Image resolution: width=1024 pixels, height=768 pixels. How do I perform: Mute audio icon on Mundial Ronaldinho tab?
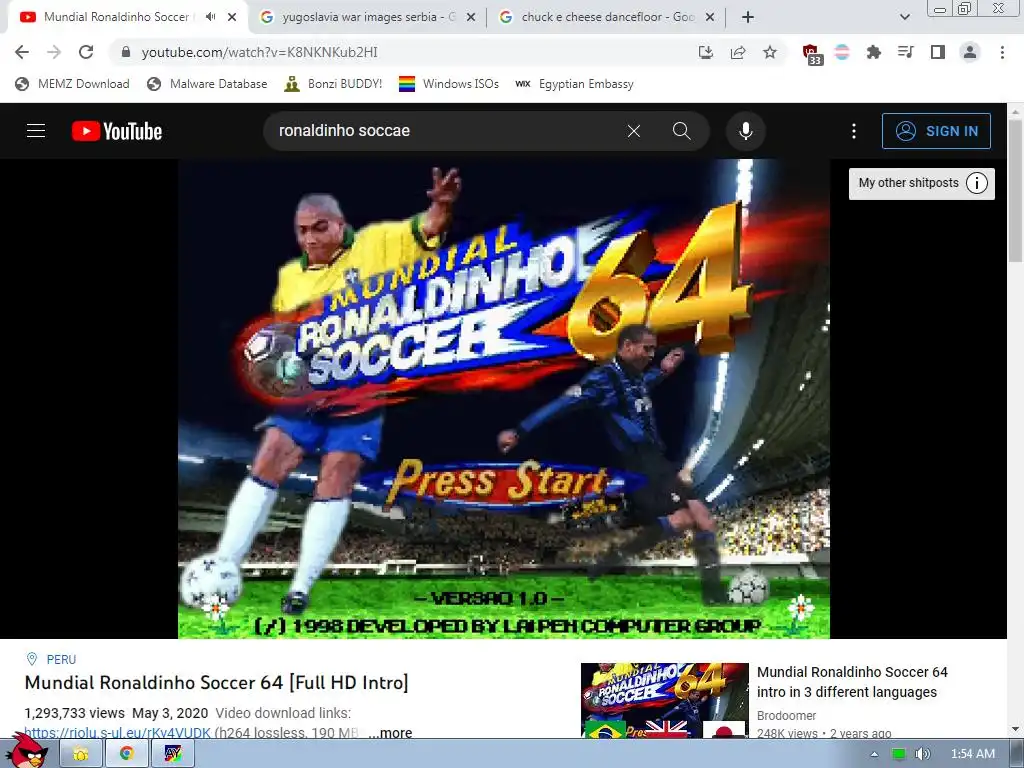tap(210, 17)
